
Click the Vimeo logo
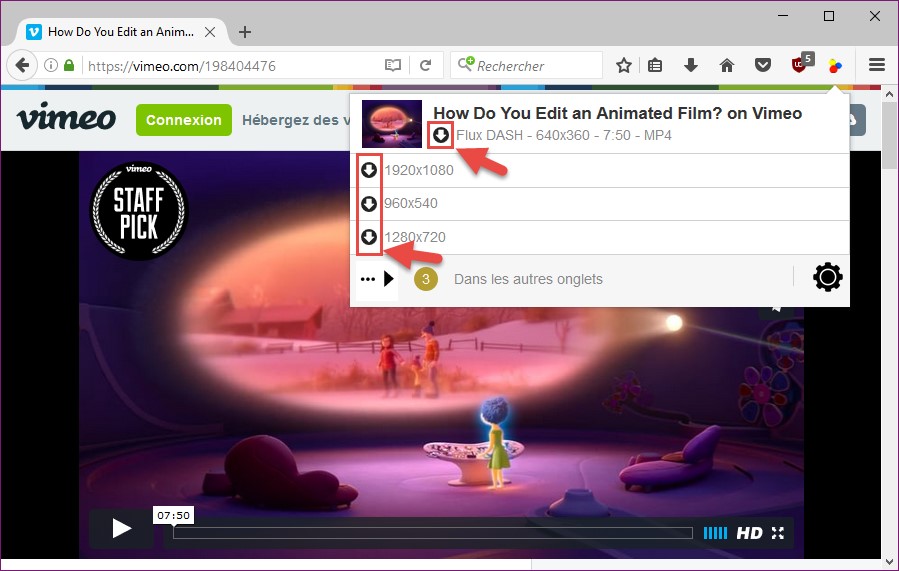[x=66, y=118]
